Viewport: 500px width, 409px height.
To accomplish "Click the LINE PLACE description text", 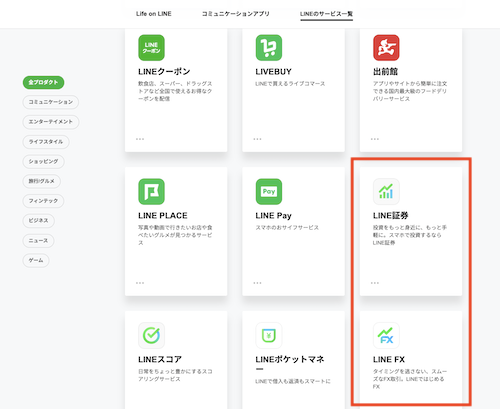I will click(x=175, y=235).
